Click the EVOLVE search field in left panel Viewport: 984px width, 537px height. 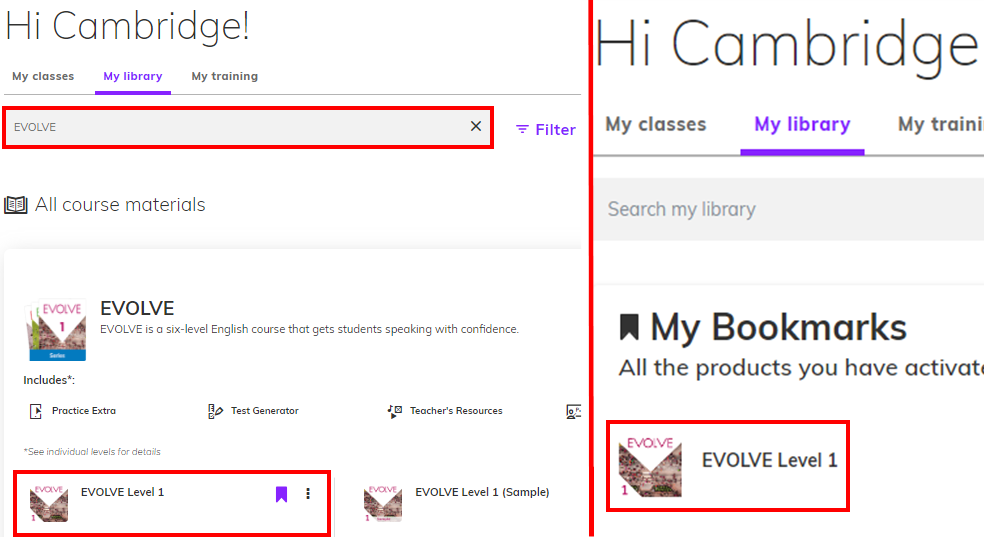tap(248, 127)
